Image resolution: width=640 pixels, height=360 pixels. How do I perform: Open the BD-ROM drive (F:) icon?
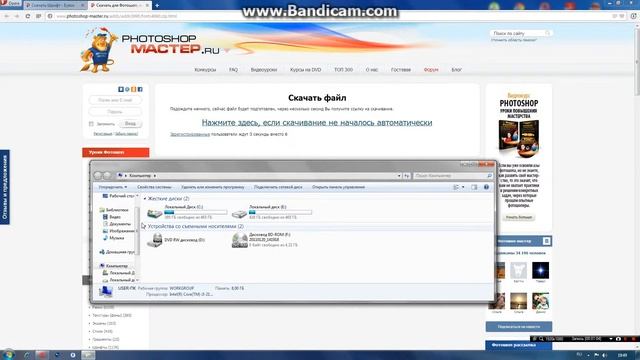tap(240, 240)
